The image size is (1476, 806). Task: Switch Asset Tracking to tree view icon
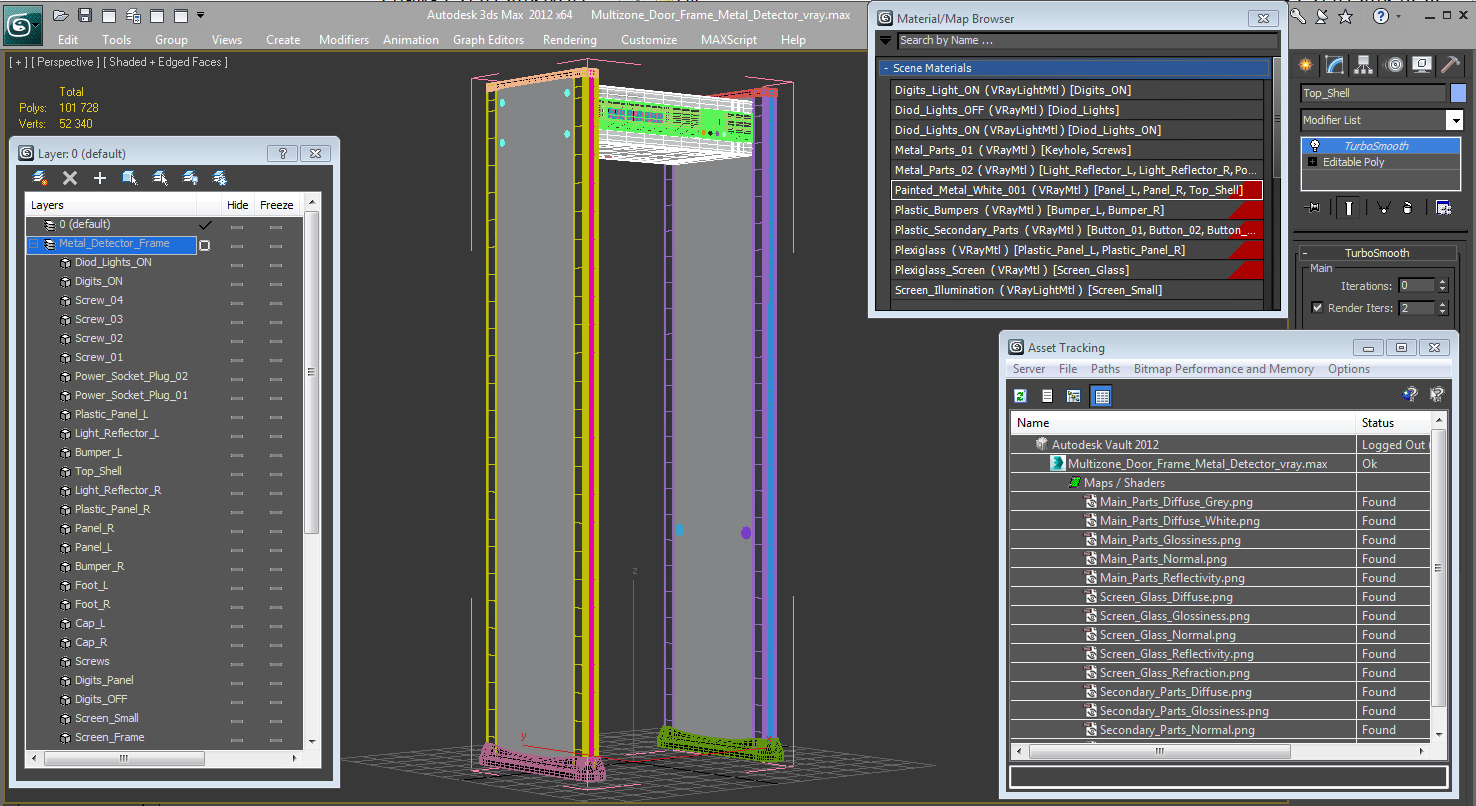click(x=1074, y=396)
